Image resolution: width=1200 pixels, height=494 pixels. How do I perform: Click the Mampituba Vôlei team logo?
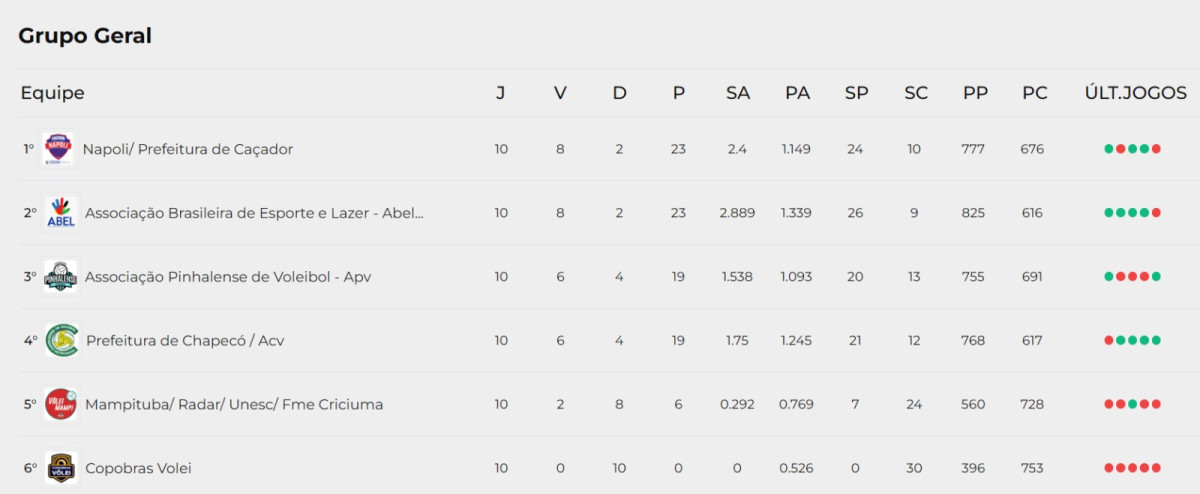click(x=60, y=404)
